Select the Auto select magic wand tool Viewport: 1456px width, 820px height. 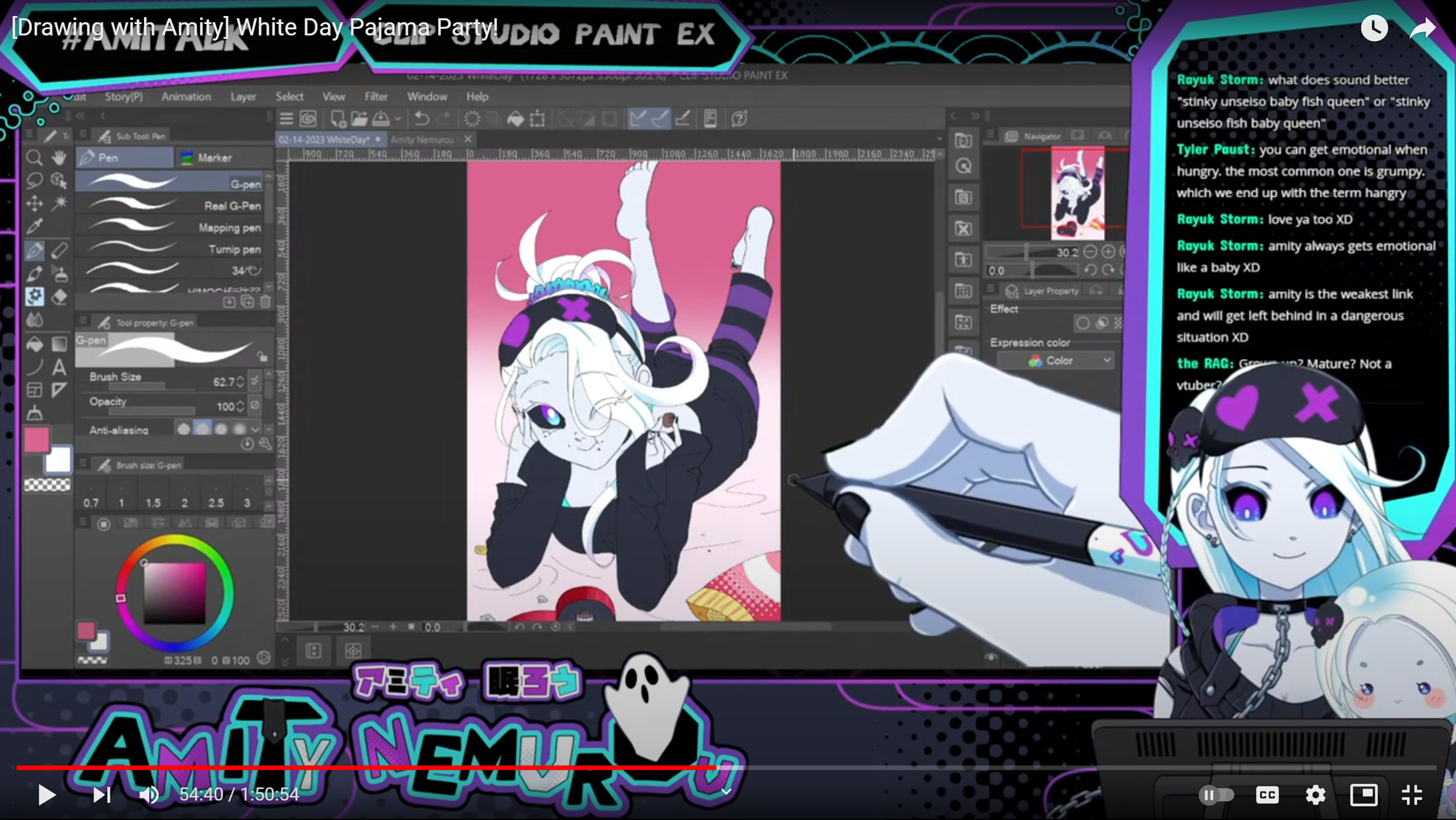tap(59, 203)
